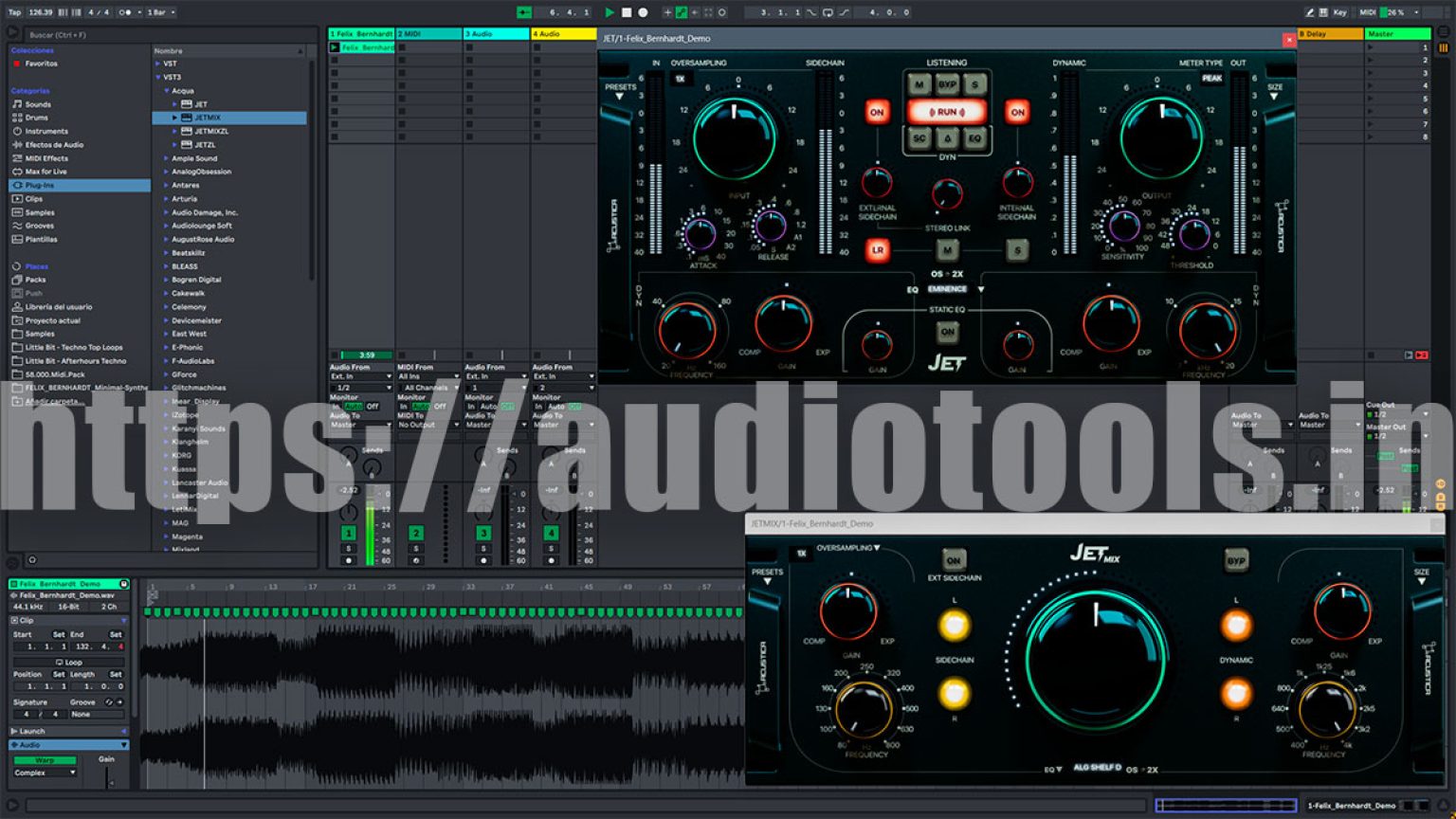Viewport: 1456px width, 819px height.
Task: Click the PEAK meter type button in JET
Action: (x=1211, y=79)
